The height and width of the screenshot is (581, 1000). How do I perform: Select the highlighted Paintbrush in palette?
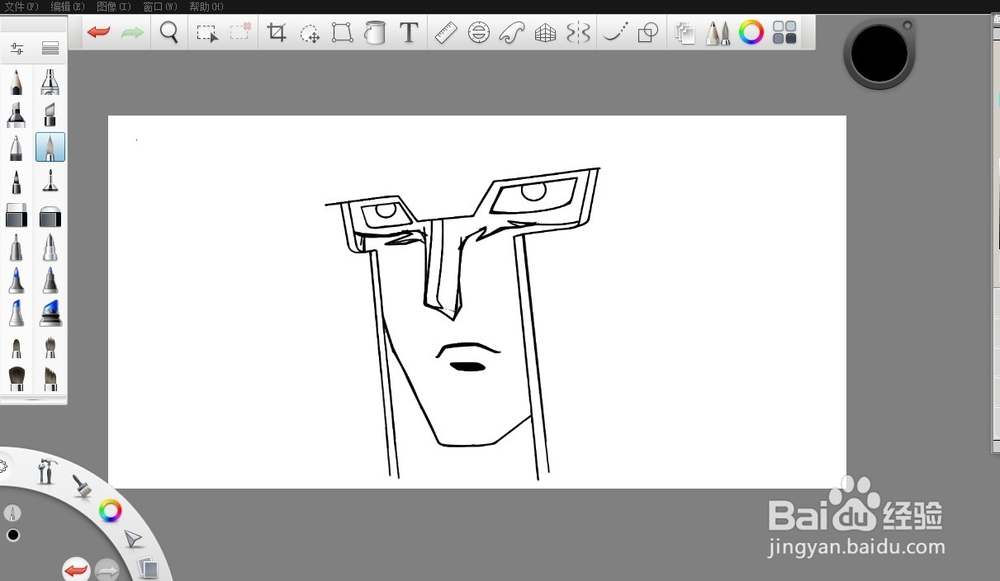pyautogui.click(x=50, y=147)
